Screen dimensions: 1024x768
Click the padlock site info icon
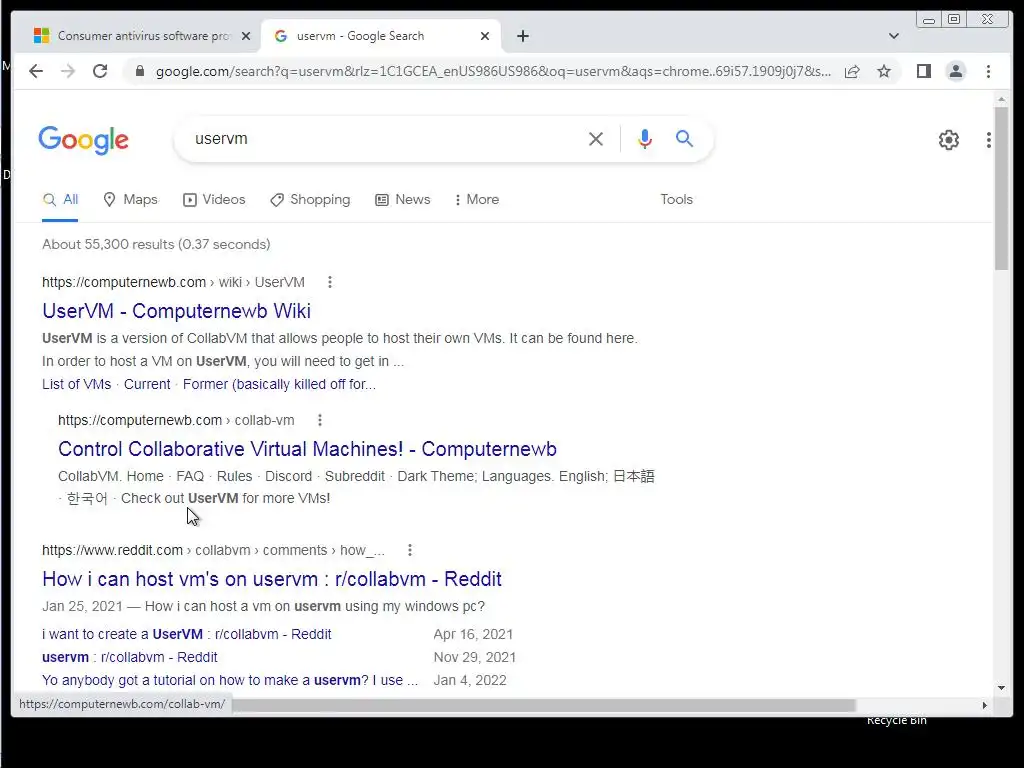139,71
